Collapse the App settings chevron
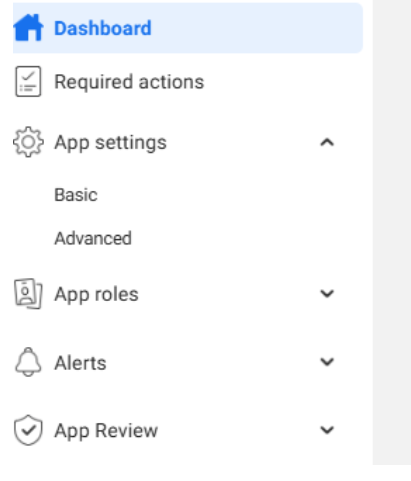This screenshot has height=481, width=411. tap(327, 143)
